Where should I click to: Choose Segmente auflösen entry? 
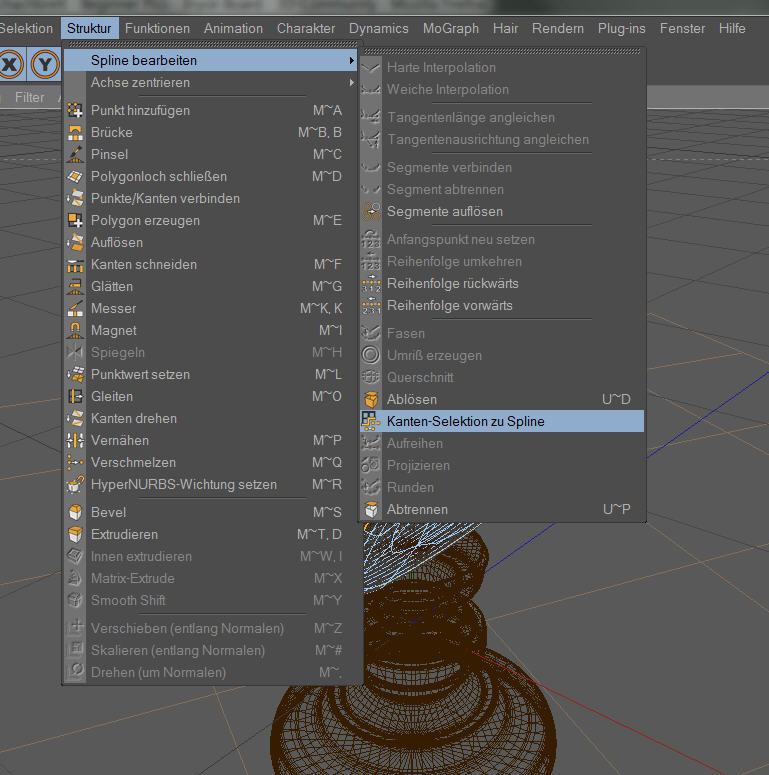[502, 212]
